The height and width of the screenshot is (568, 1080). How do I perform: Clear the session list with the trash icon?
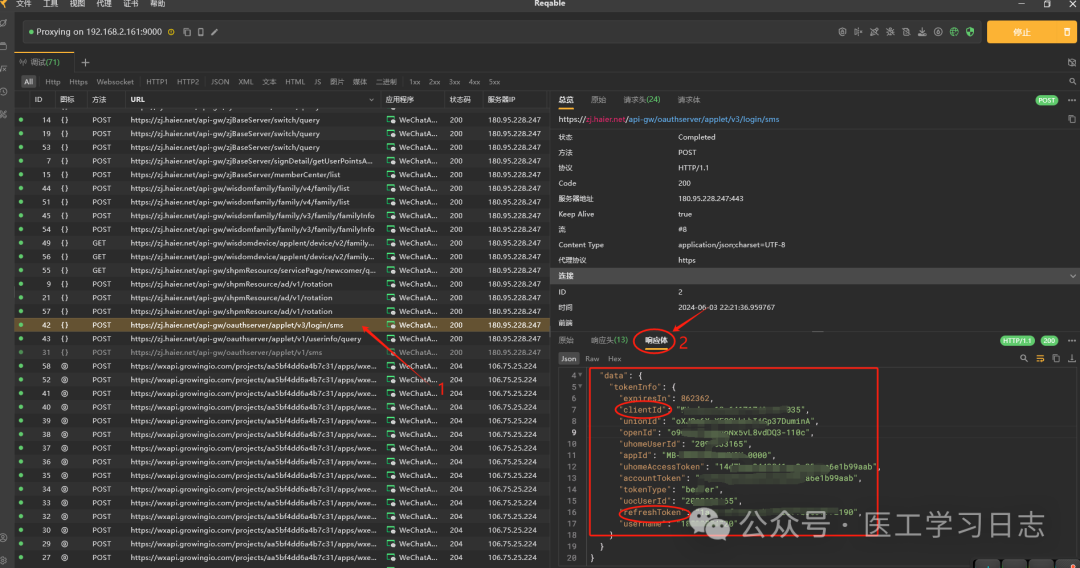(1067, 32)
